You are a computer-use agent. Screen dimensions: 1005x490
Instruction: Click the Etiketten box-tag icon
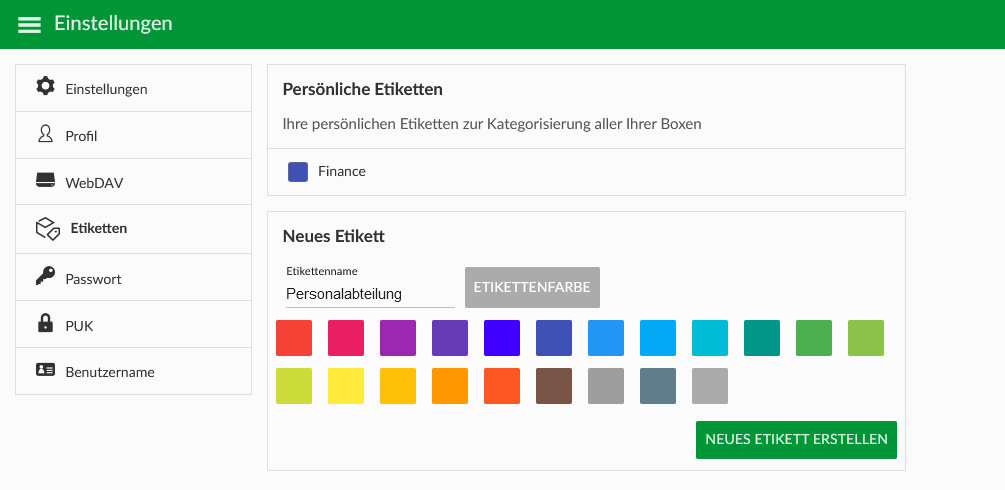[x=47, y=228]
